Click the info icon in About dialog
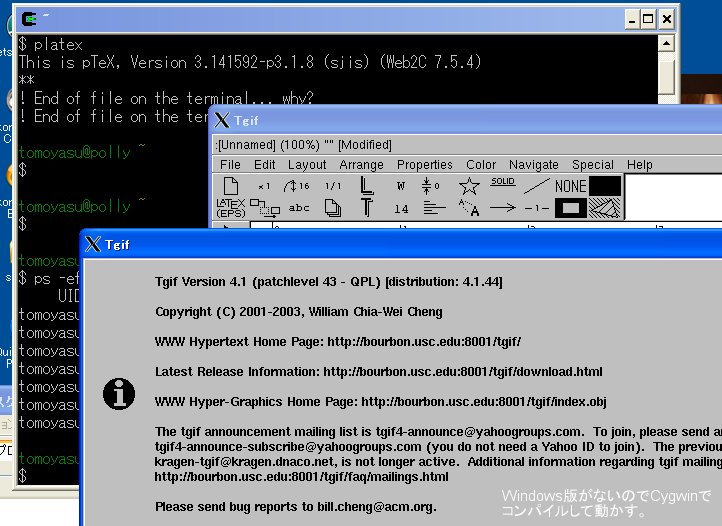Image resolution: width=722 pixels, height=526 pixels. pyautogui.click(x=119, y=394)
